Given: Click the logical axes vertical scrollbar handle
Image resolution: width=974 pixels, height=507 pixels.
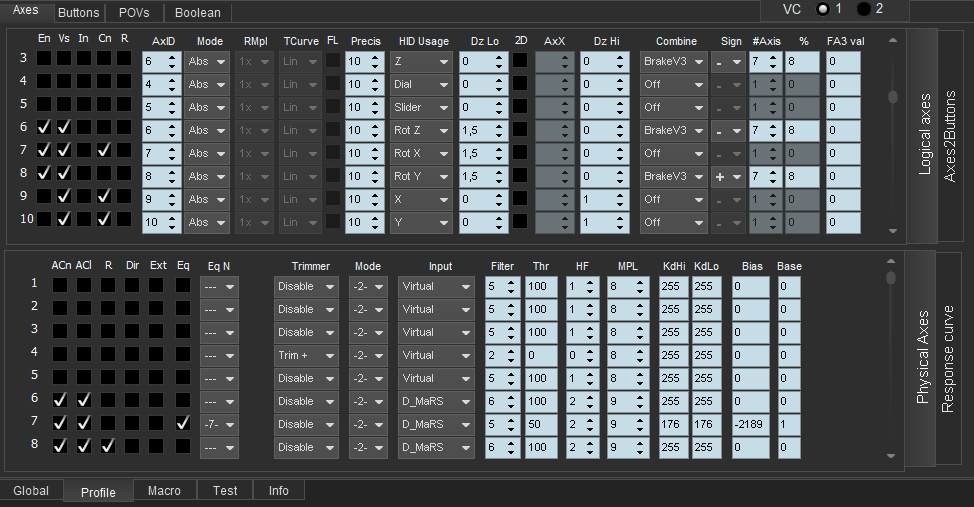Looking at the screenshot, I should [x=893, y=97].
